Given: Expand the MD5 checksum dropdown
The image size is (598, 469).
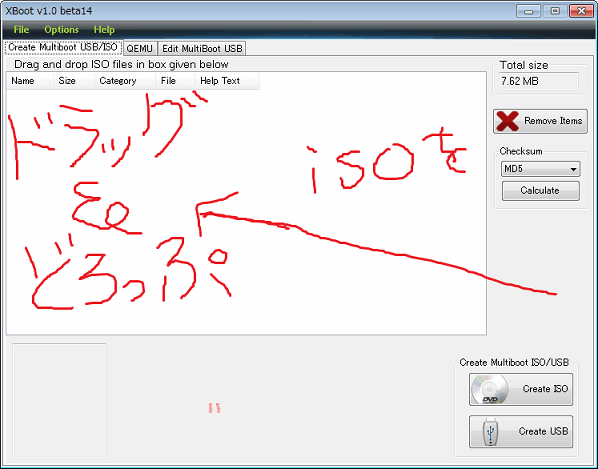Looking at the screenshot, I should (540, 169).
